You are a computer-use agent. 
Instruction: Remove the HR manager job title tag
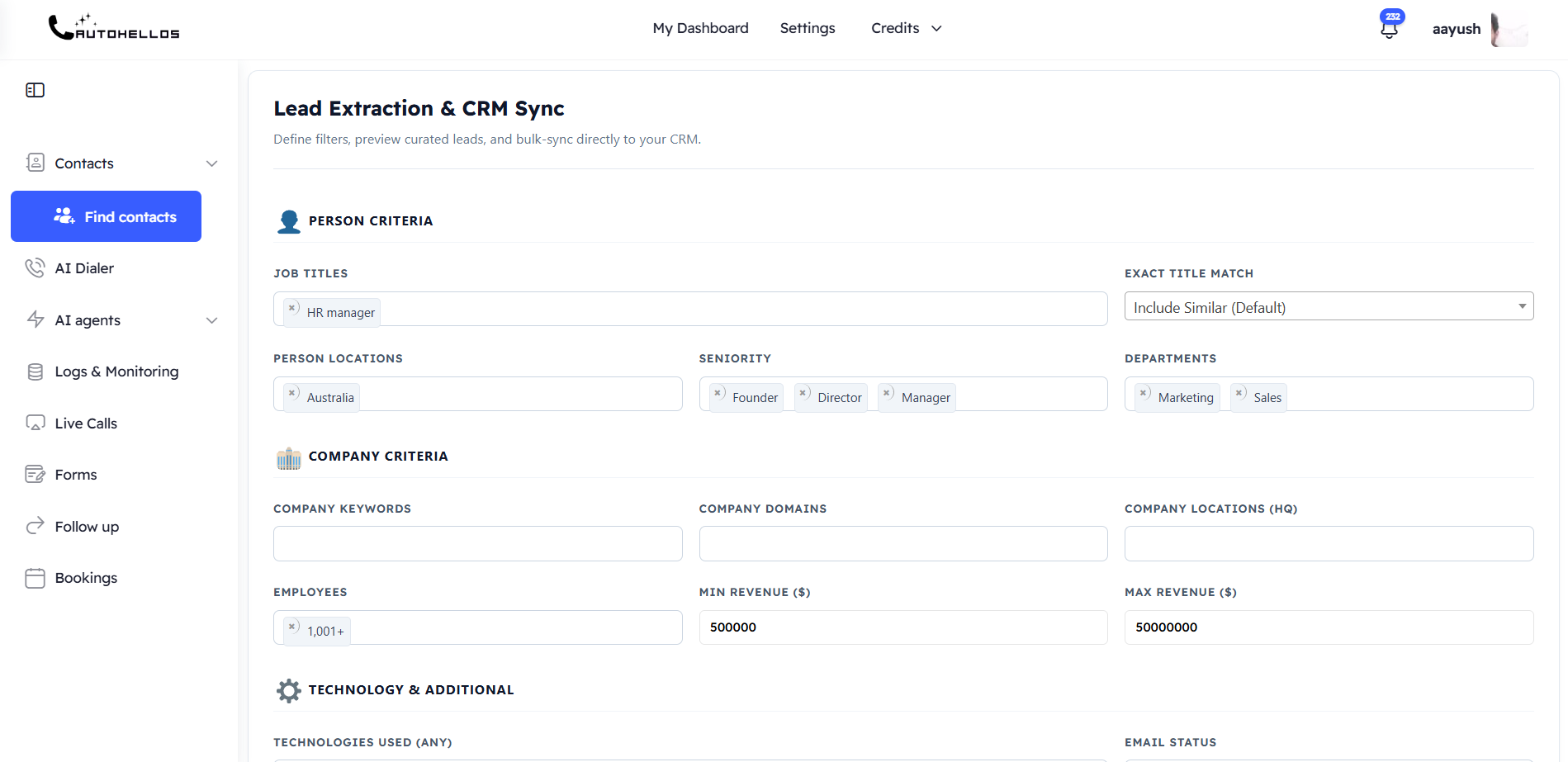pos(292,308)
